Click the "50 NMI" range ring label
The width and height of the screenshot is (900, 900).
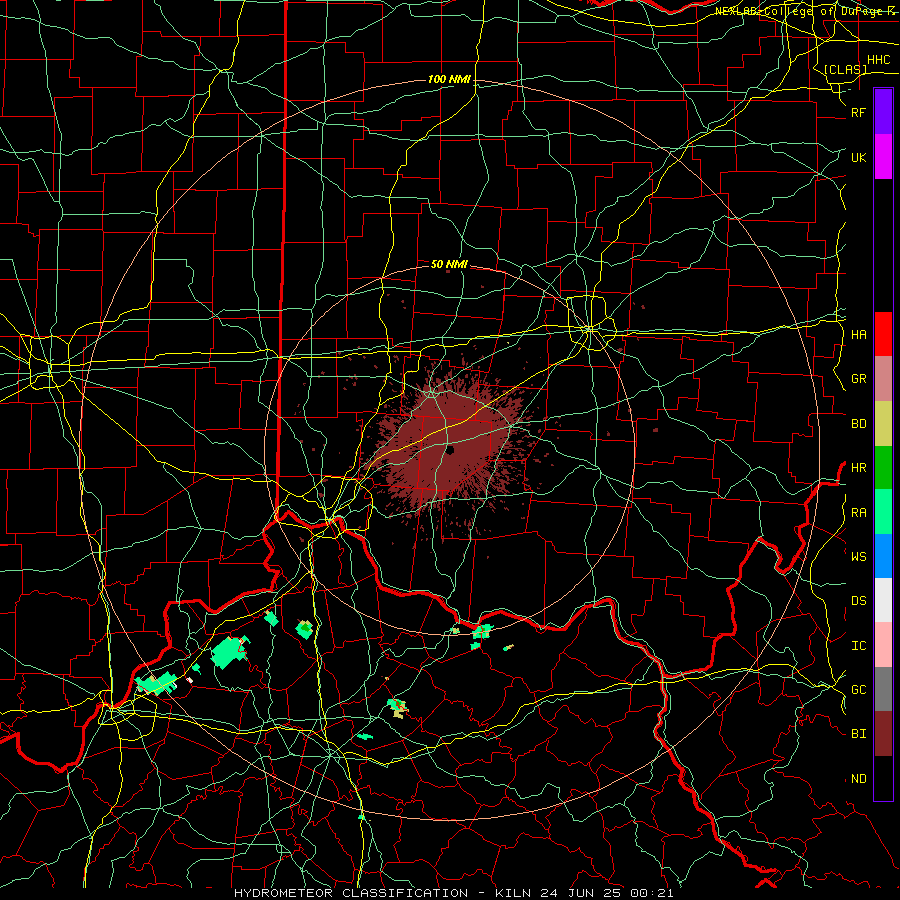[x=449, y=264]
